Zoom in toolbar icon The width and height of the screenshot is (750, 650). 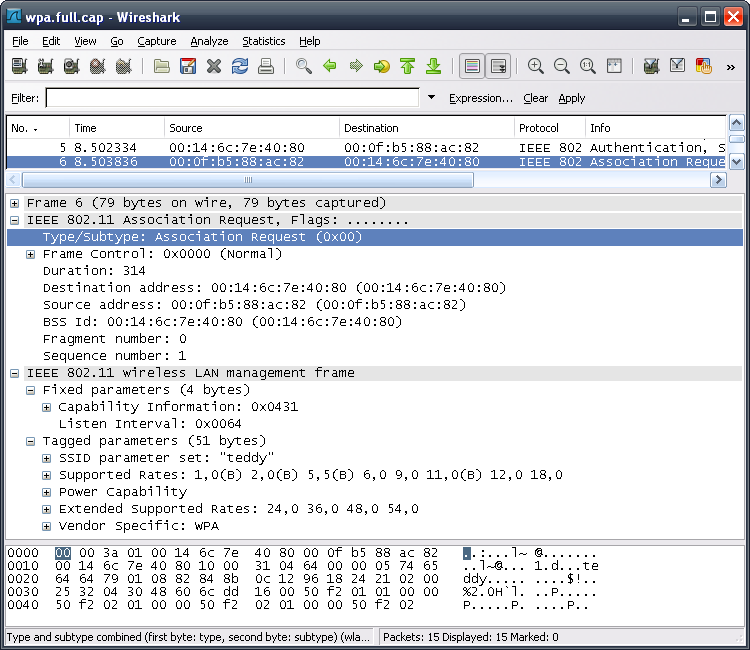point(536,66)
